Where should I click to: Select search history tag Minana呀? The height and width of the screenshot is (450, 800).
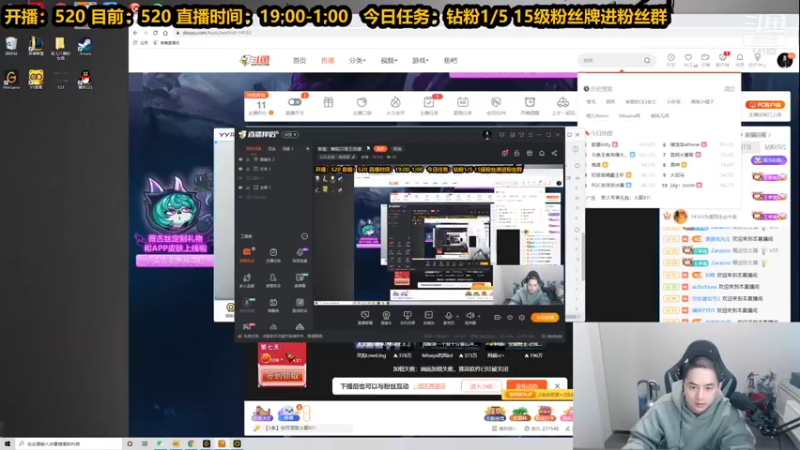tap(629, 116)
